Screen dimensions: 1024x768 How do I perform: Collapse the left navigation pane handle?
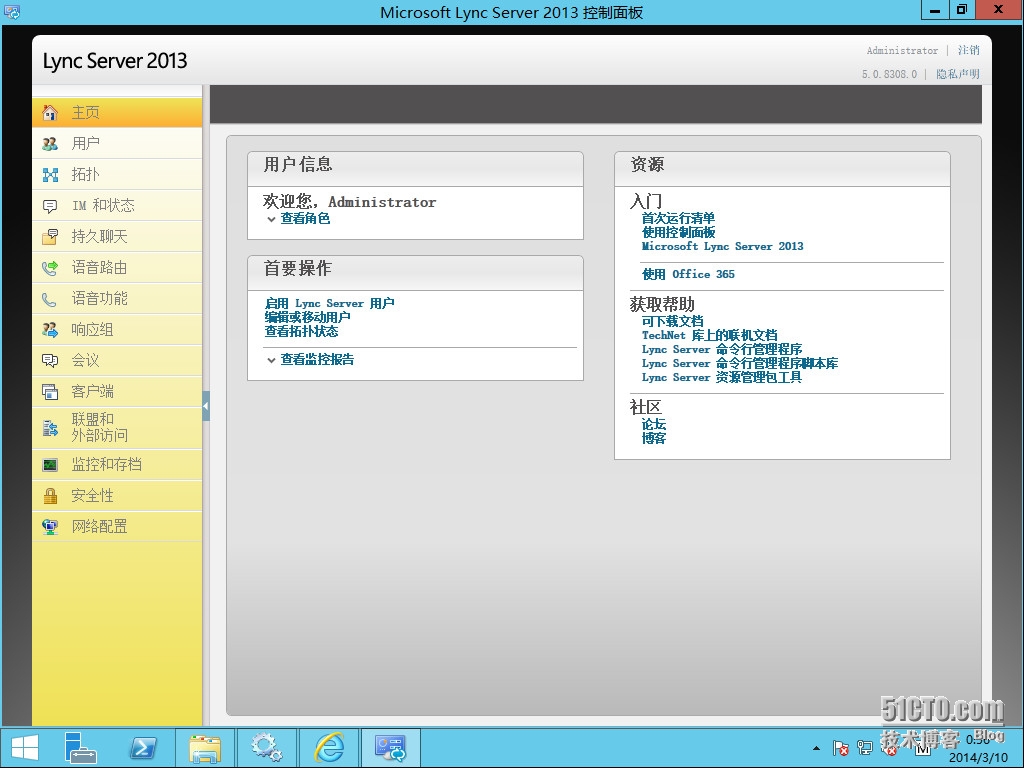tap(206, 406)
